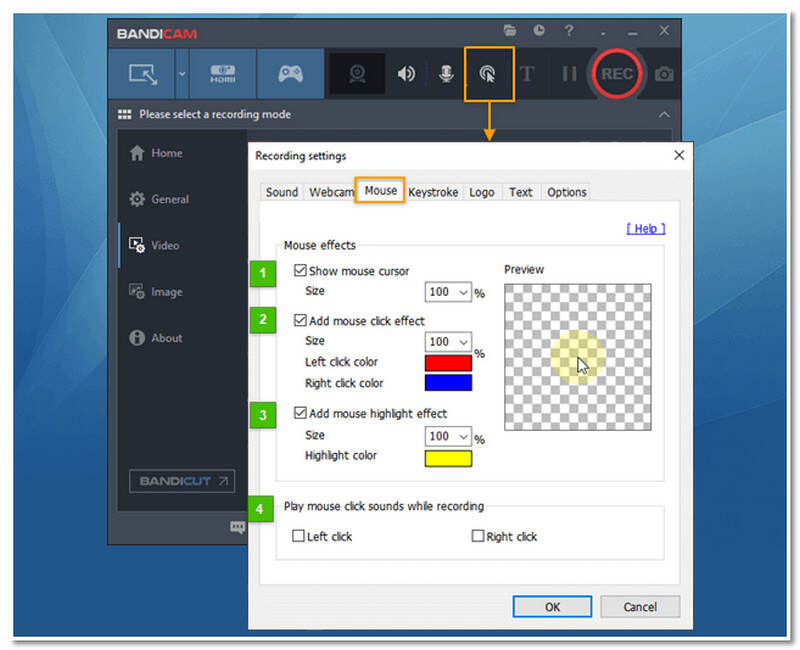Take a screenshot with camera icon

664,74
